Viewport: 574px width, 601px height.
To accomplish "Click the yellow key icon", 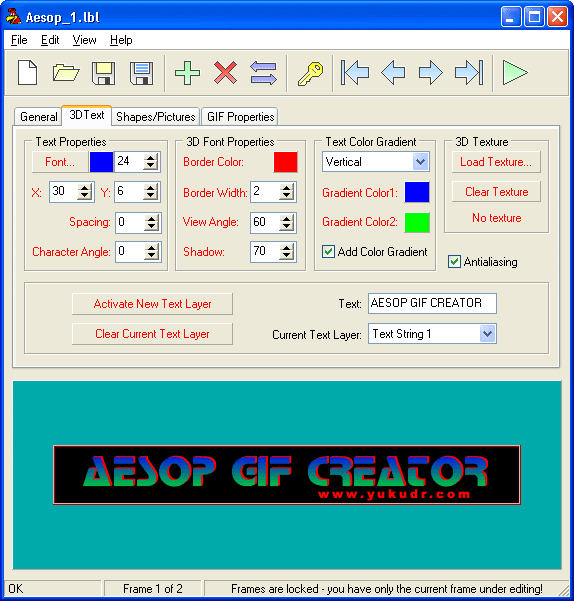I will 310,74.
